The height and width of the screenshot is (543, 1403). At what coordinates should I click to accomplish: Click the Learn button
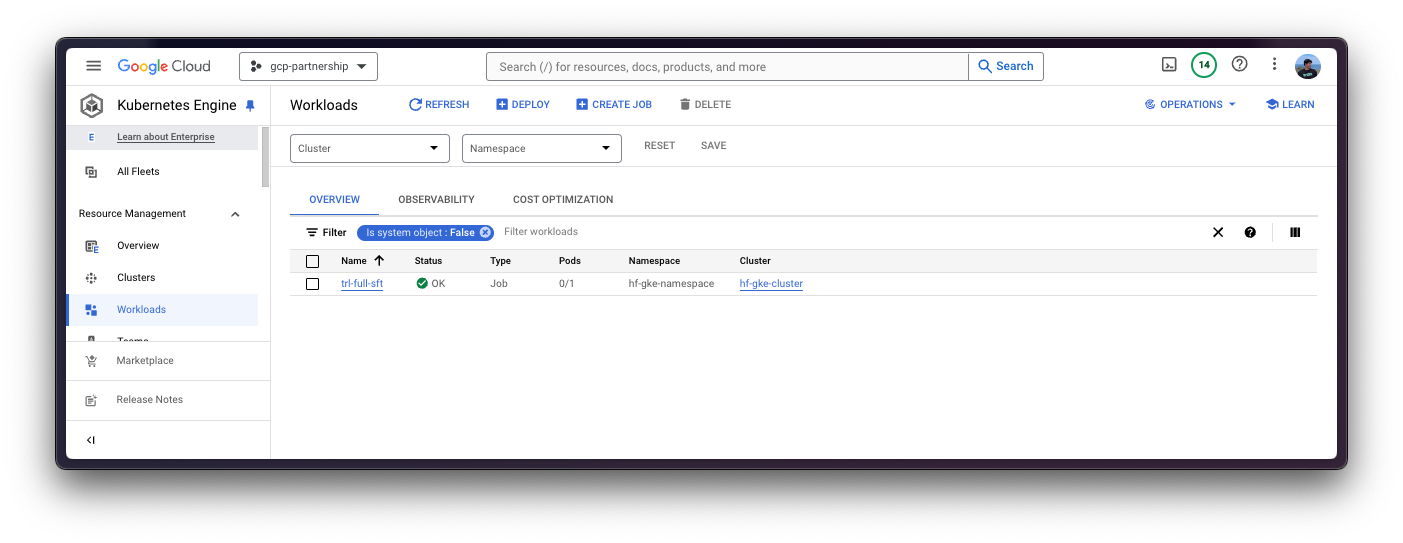(1290, 104)
